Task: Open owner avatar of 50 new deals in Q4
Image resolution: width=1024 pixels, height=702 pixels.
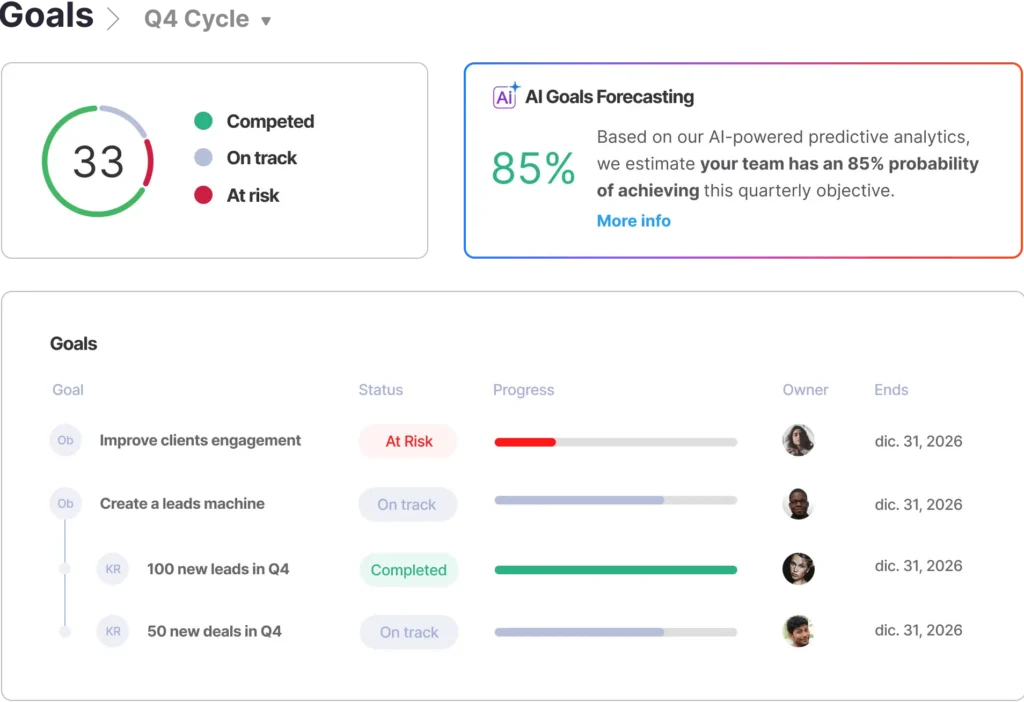Action: point(798,631)
